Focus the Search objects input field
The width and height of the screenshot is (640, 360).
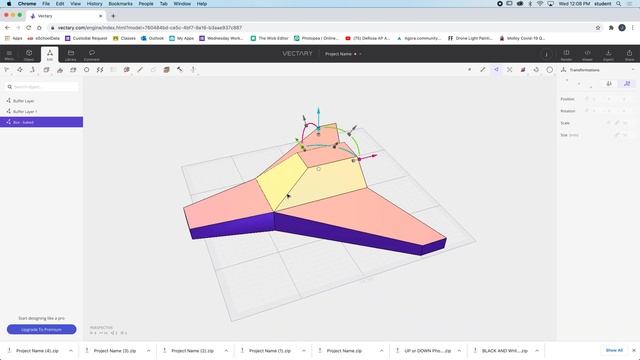point(42,87)
